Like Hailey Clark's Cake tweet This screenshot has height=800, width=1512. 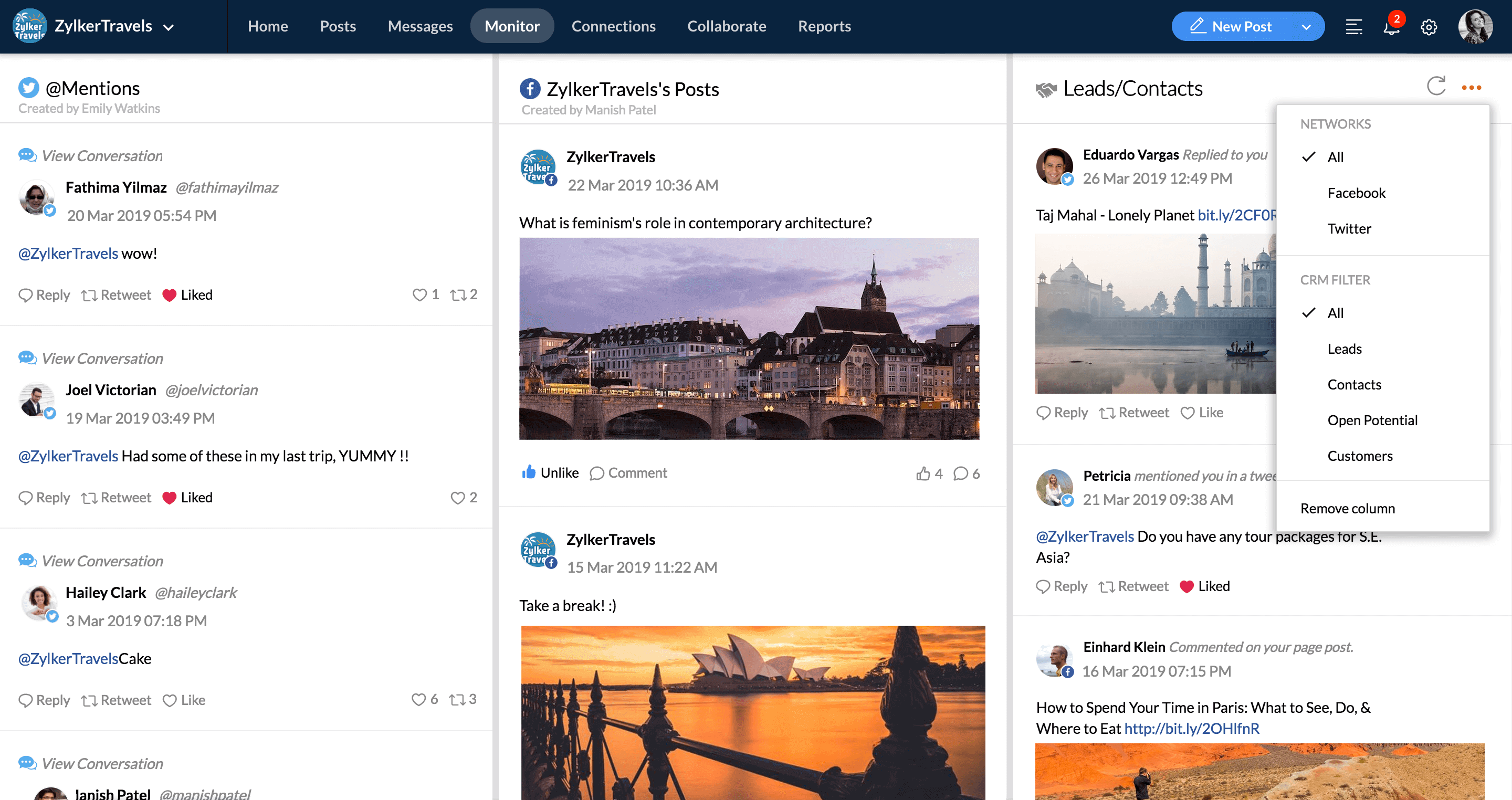184,700
